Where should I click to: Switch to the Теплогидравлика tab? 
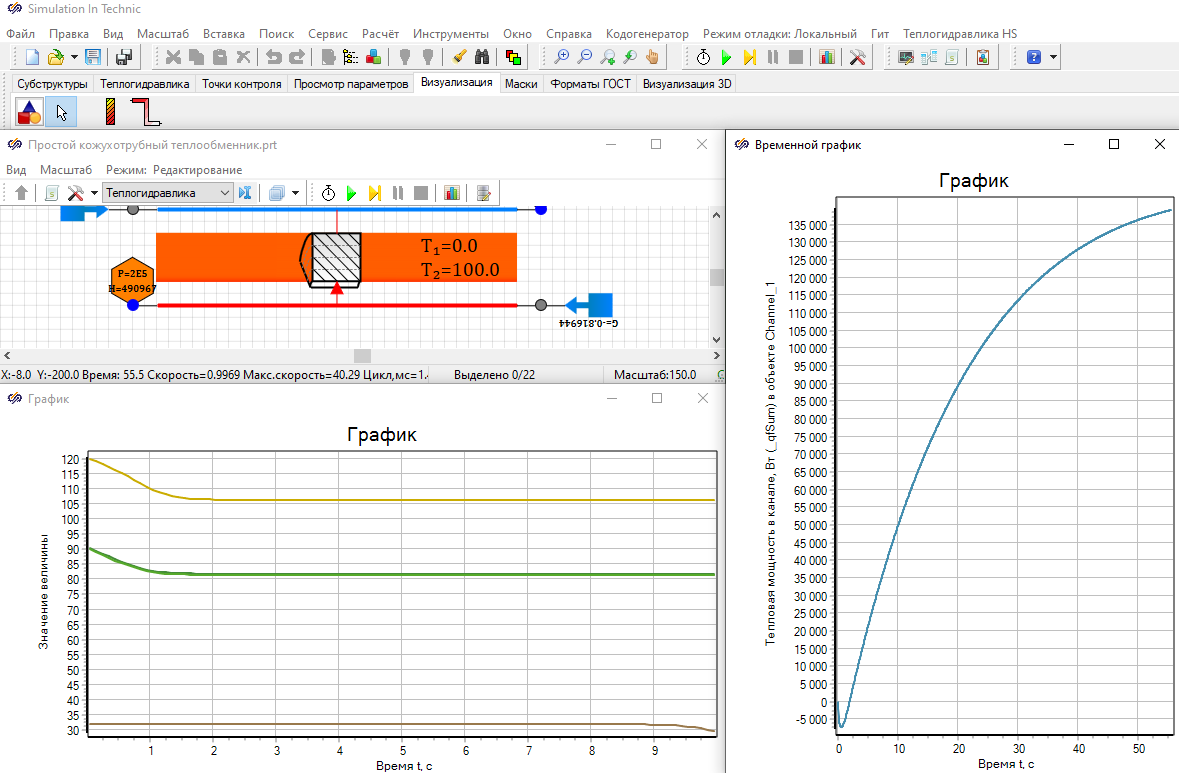pos(145,84)
